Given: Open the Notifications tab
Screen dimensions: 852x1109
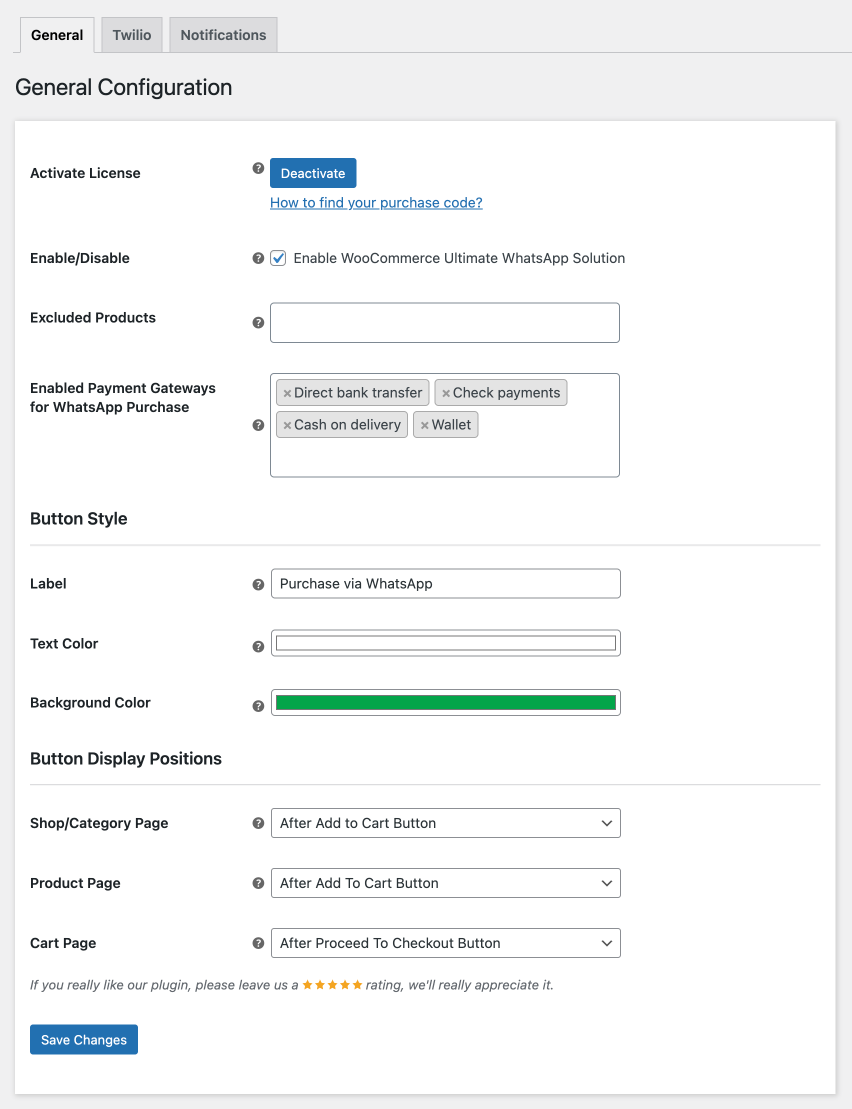Looking at the screenshot, I should point(223,35).
